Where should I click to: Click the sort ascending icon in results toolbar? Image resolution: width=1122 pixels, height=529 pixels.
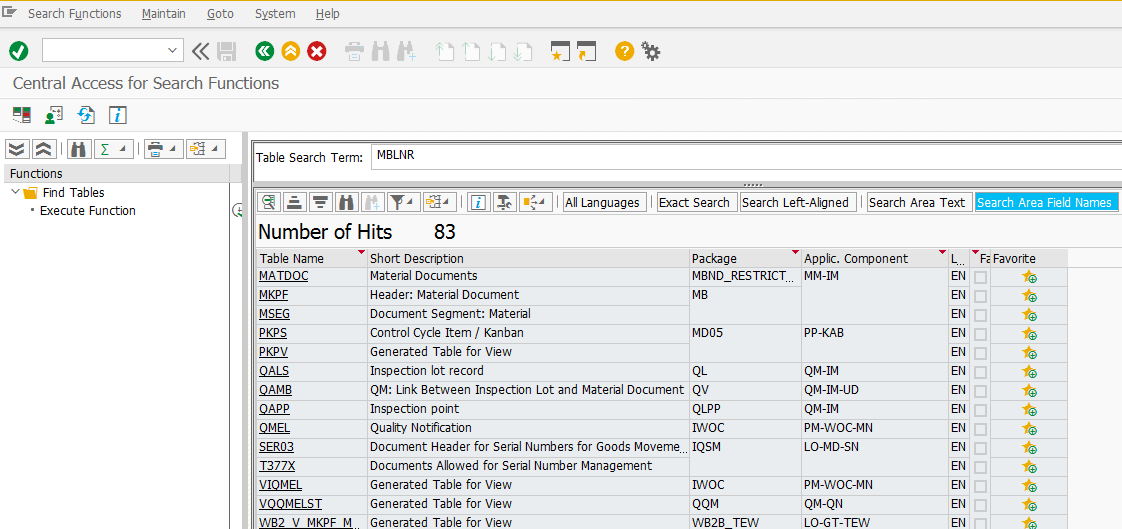294,202
